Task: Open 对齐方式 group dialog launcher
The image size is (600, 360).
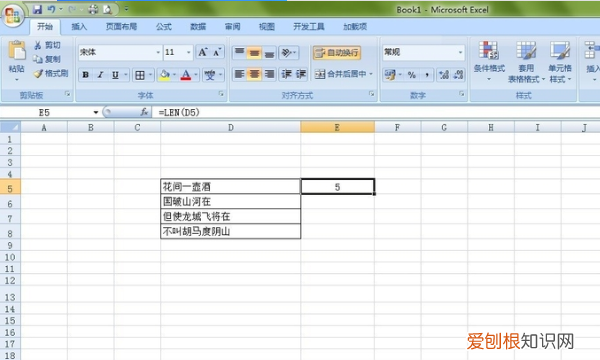Action: point(372,94)
